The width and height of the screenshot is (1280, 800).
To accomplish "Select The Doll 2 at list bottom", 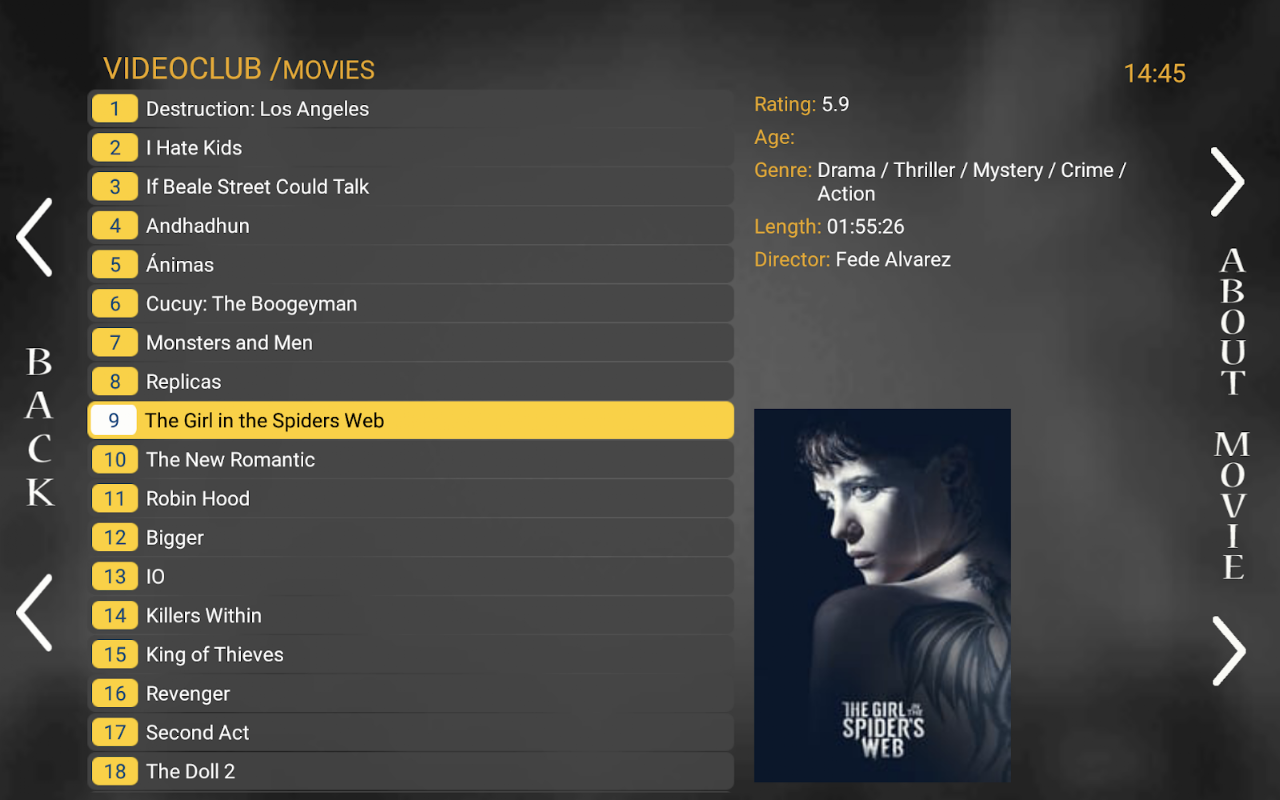I will [411, 772].
